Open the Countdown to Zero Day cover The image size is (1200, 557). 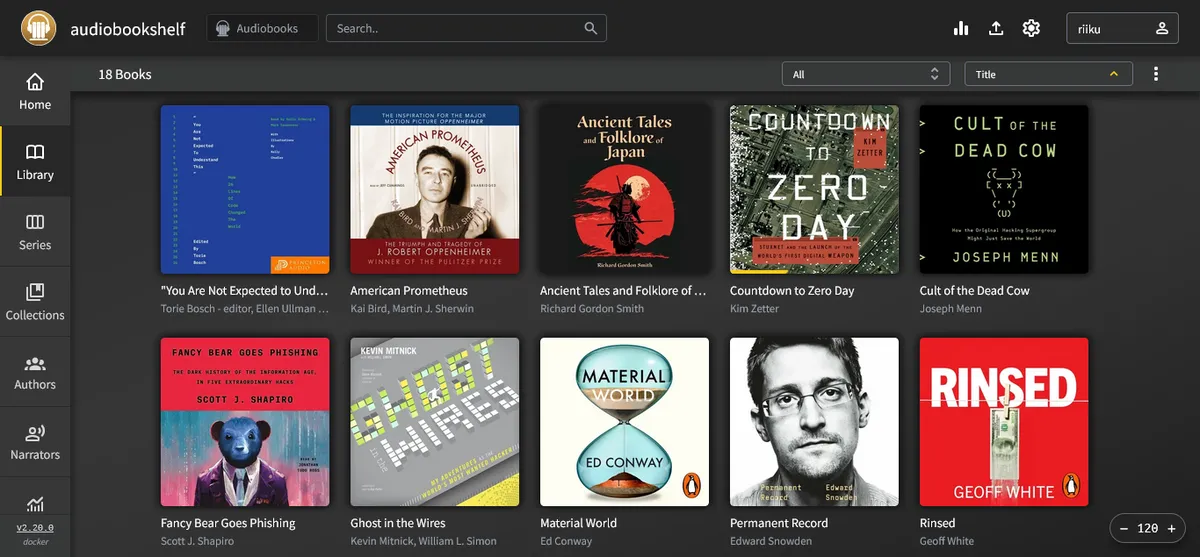click(x=815, y=190)
